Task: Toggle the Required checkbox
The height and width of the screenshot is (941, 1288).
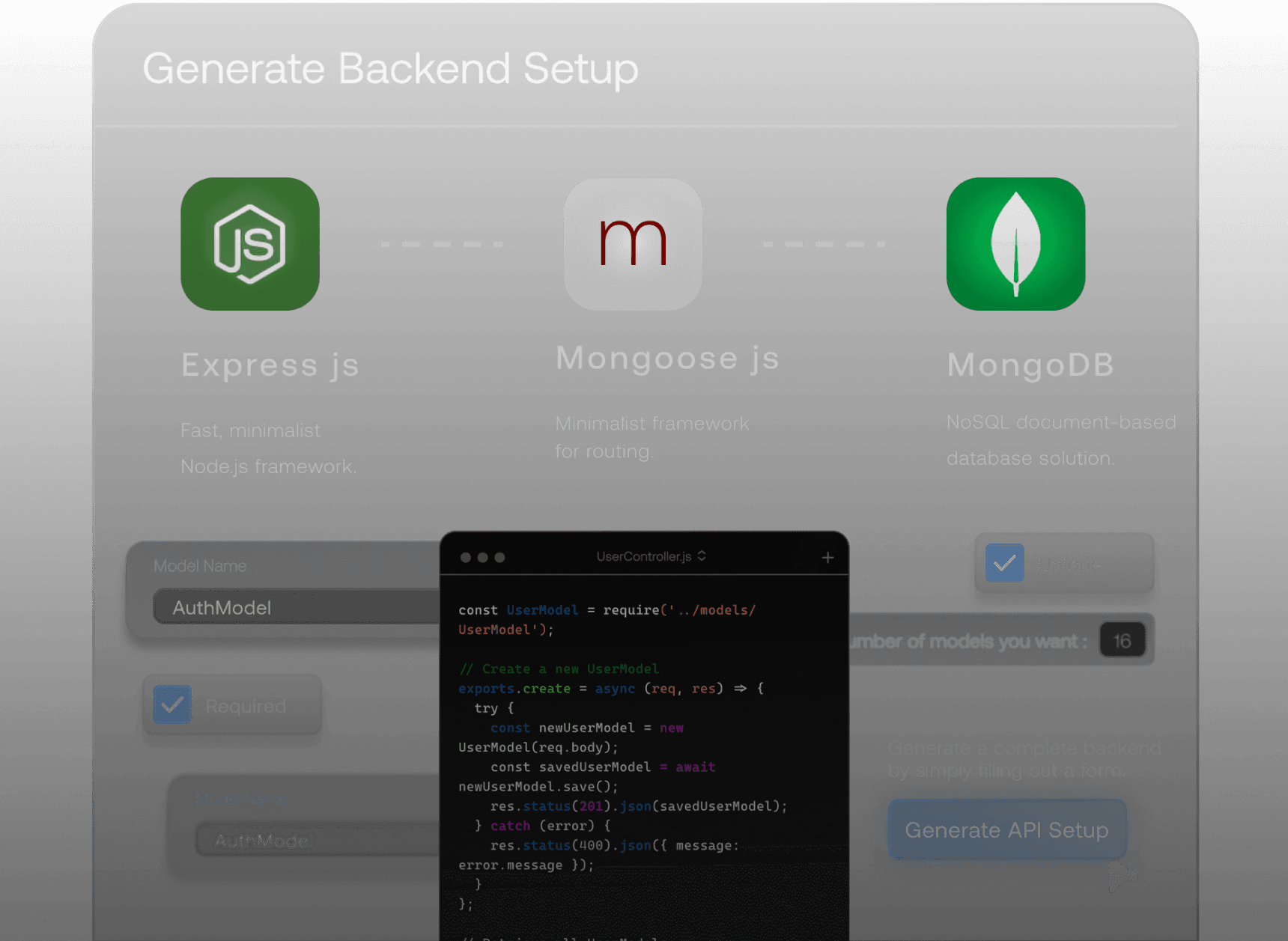Action: 172,704
